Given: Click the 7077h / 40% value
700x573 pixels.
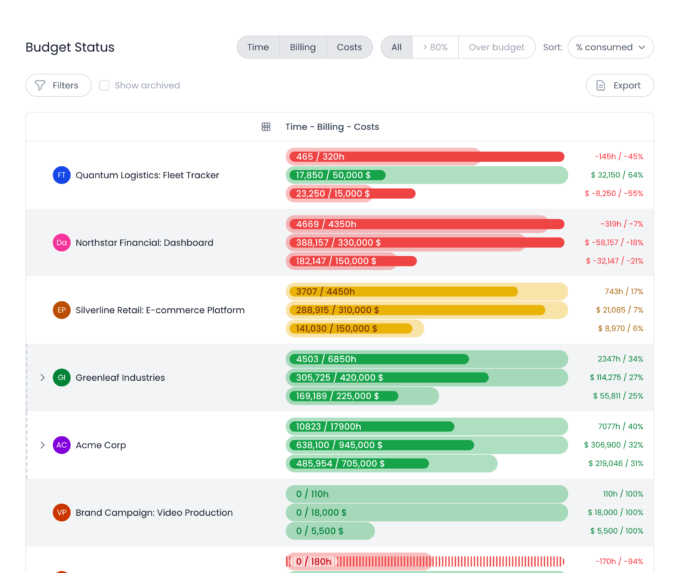Looking at the screenshot, I should pyautogui.click(x=621, y=427).
